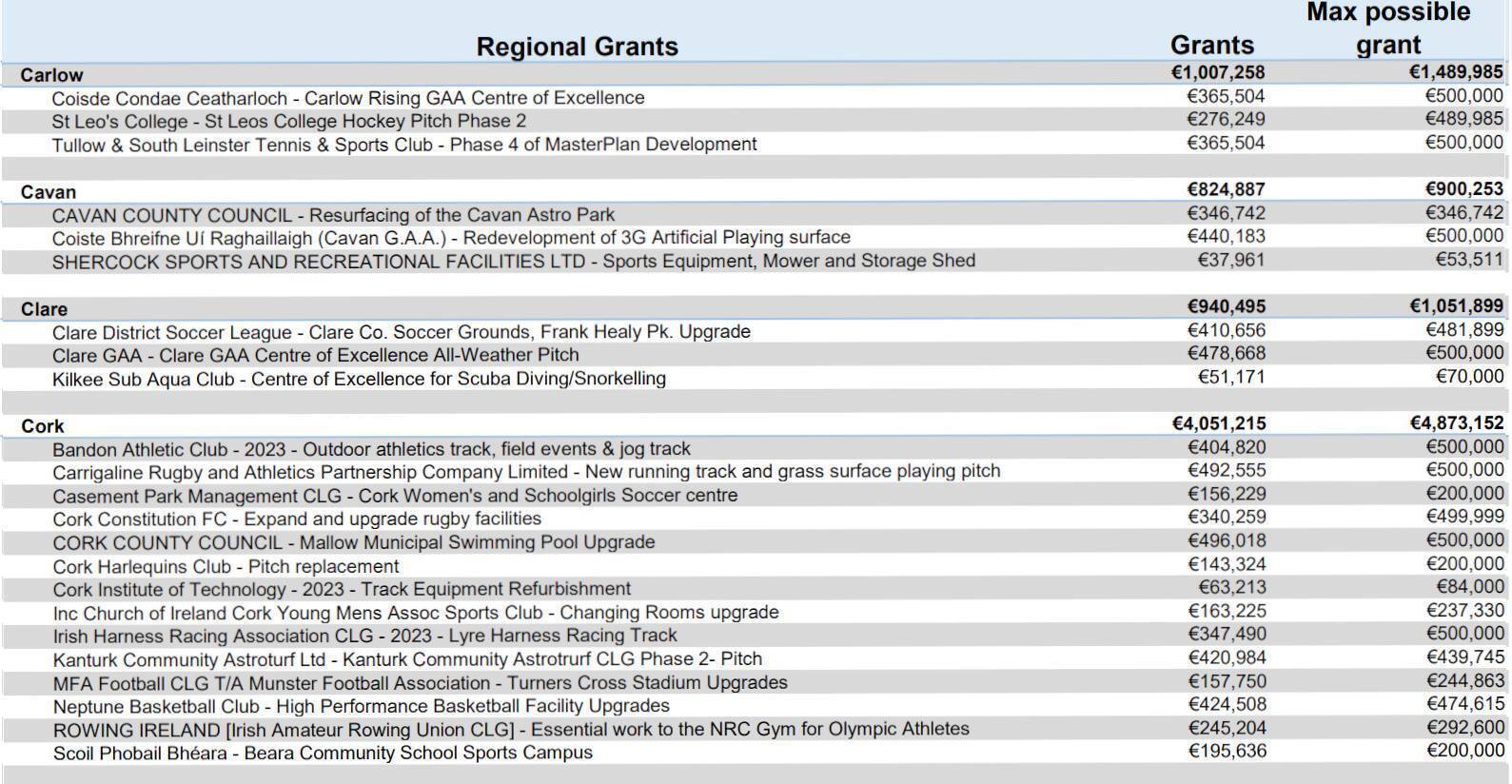Screen dimensions: 1512x784
Task: Click Cork total grants amount €4,051,215
Action: pyautogui.click(x=1218, y=423)
